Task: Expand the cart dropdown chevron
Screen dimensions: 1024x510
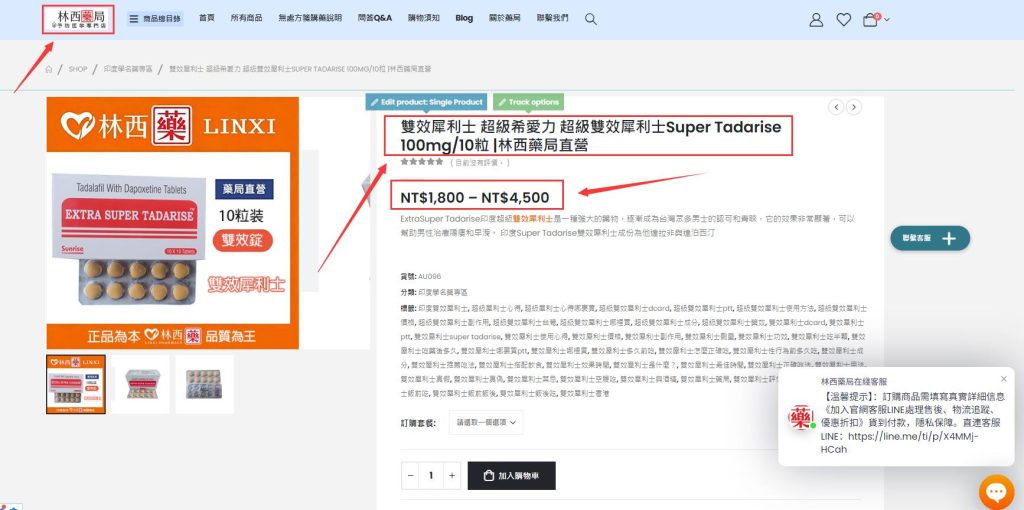Action: point(887,20)
